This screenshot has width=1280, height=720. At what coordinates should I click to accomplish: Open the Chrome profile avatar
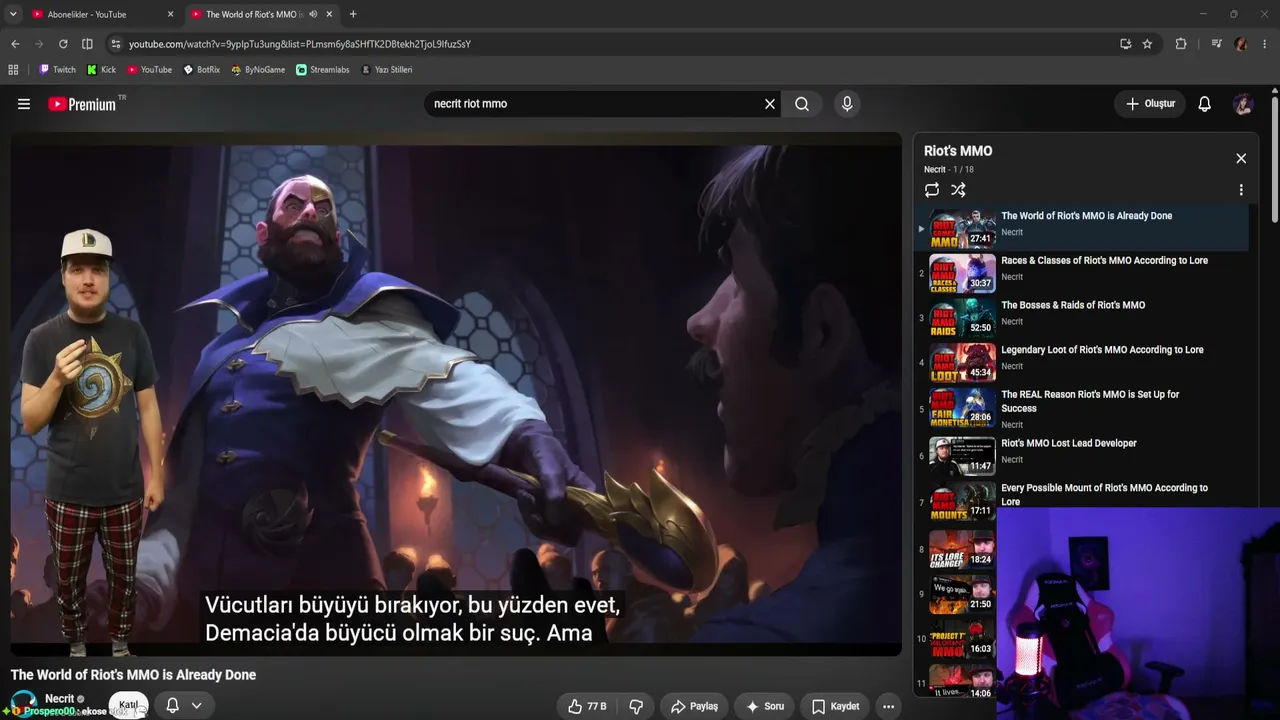pos(1241,44)
